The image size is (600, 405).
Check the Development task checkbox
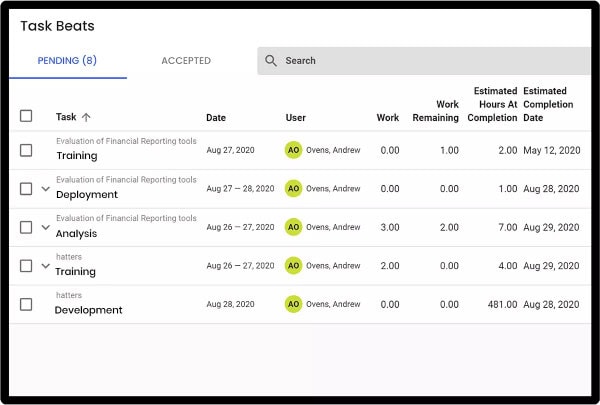click(x=27, y=304)
